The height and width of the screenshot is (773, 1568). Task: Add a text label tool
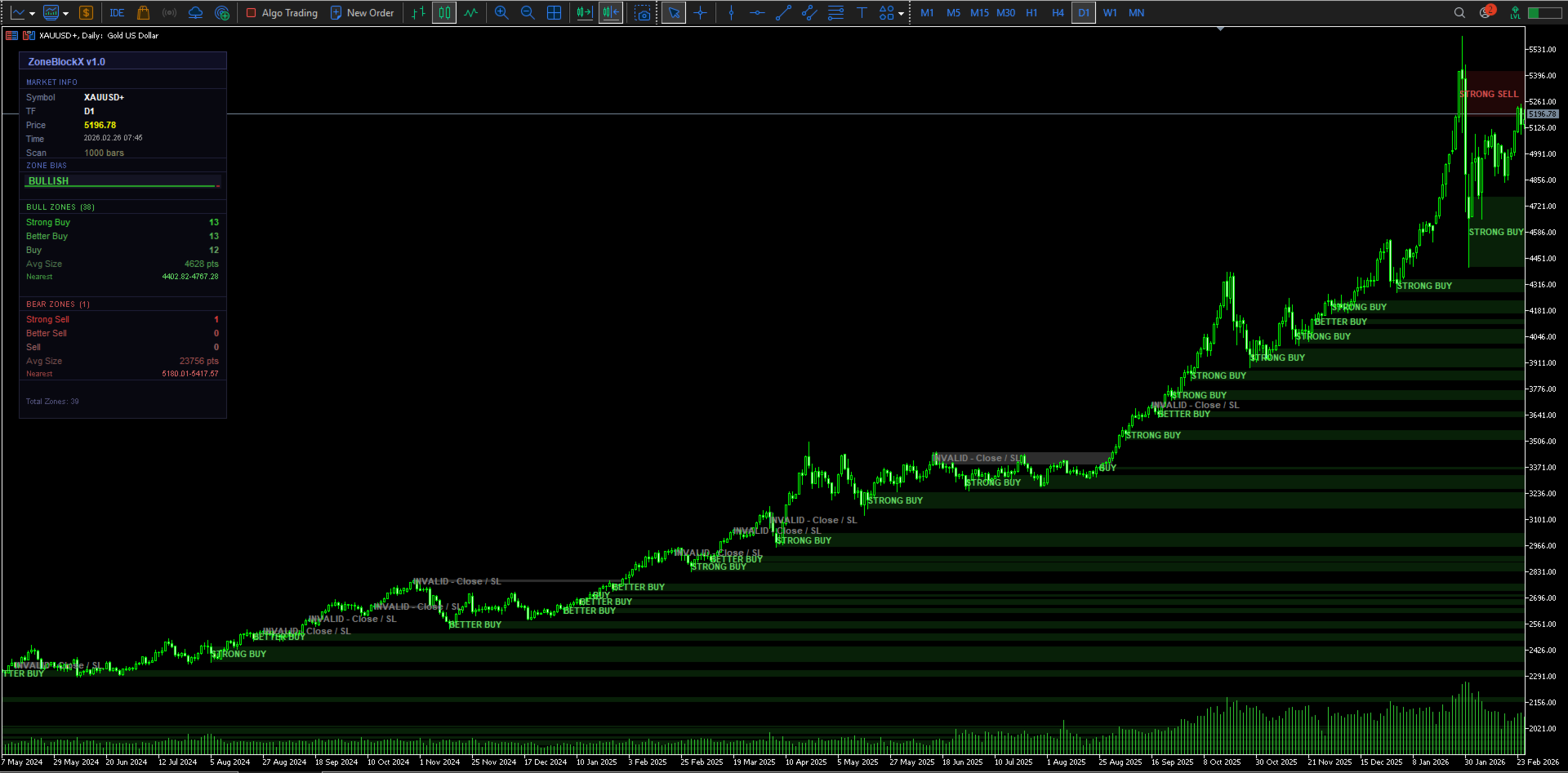(862, 13)
